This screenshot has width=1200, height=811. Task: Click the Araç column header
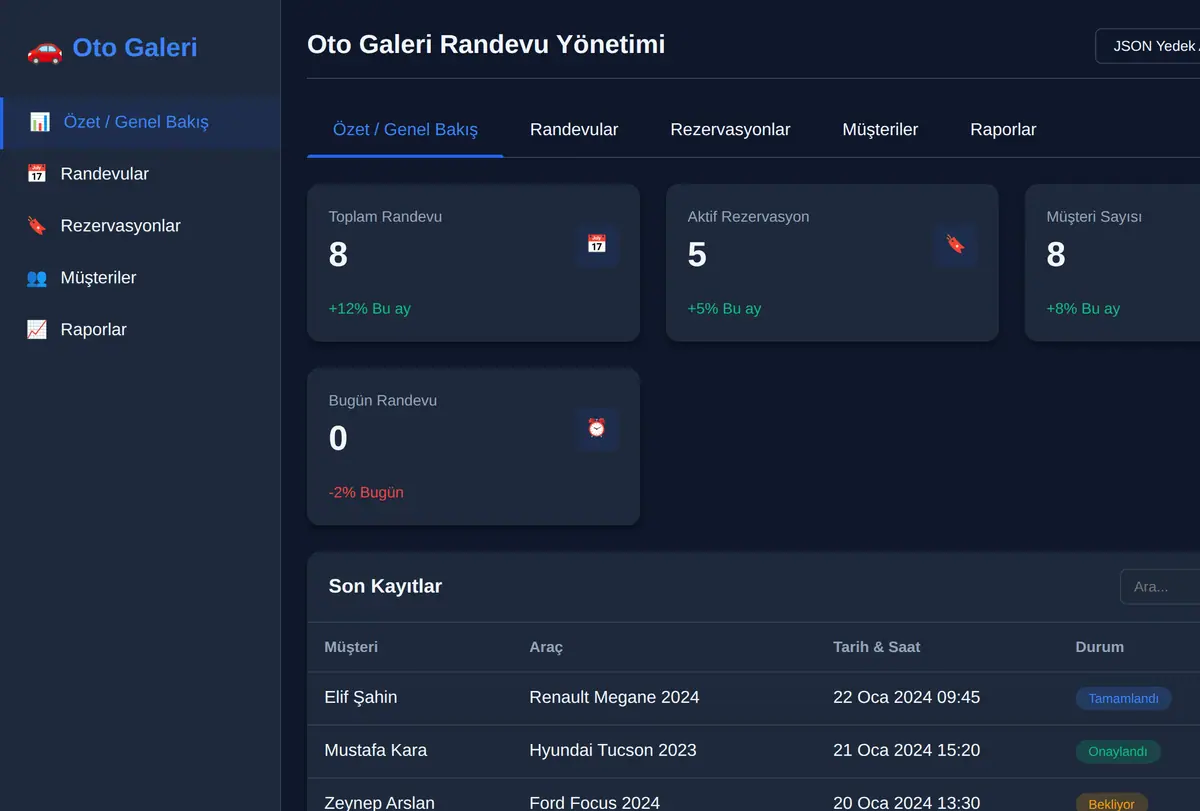point(546,647)
